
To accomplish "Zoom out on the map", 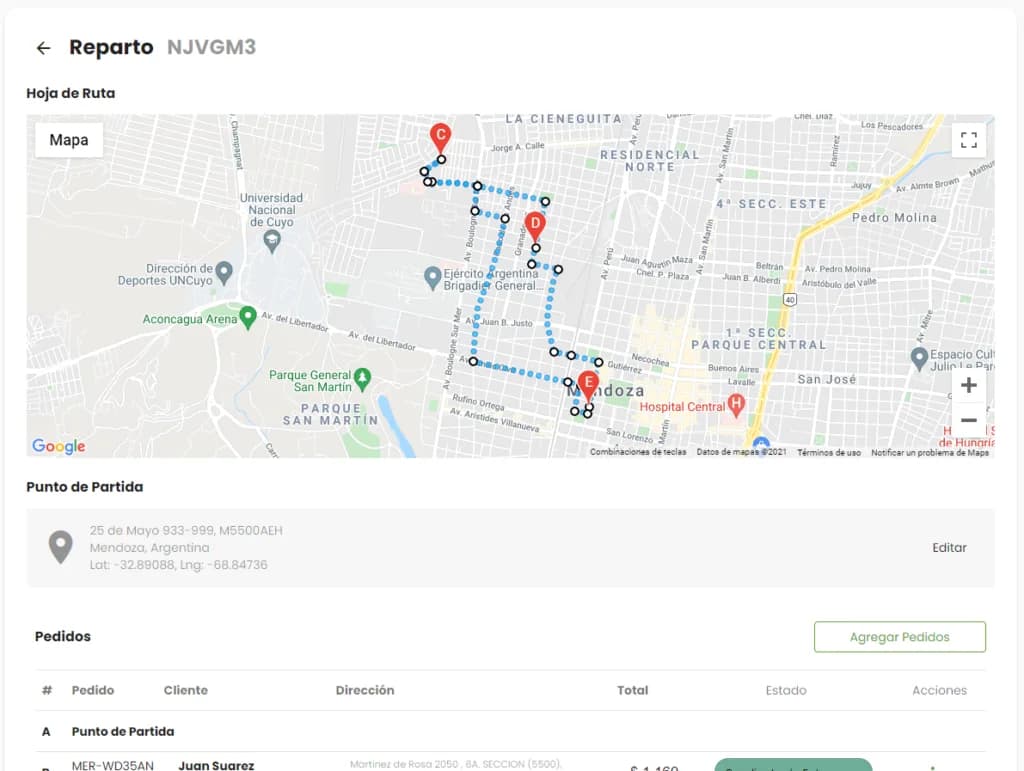I will [x=968, y=420].
